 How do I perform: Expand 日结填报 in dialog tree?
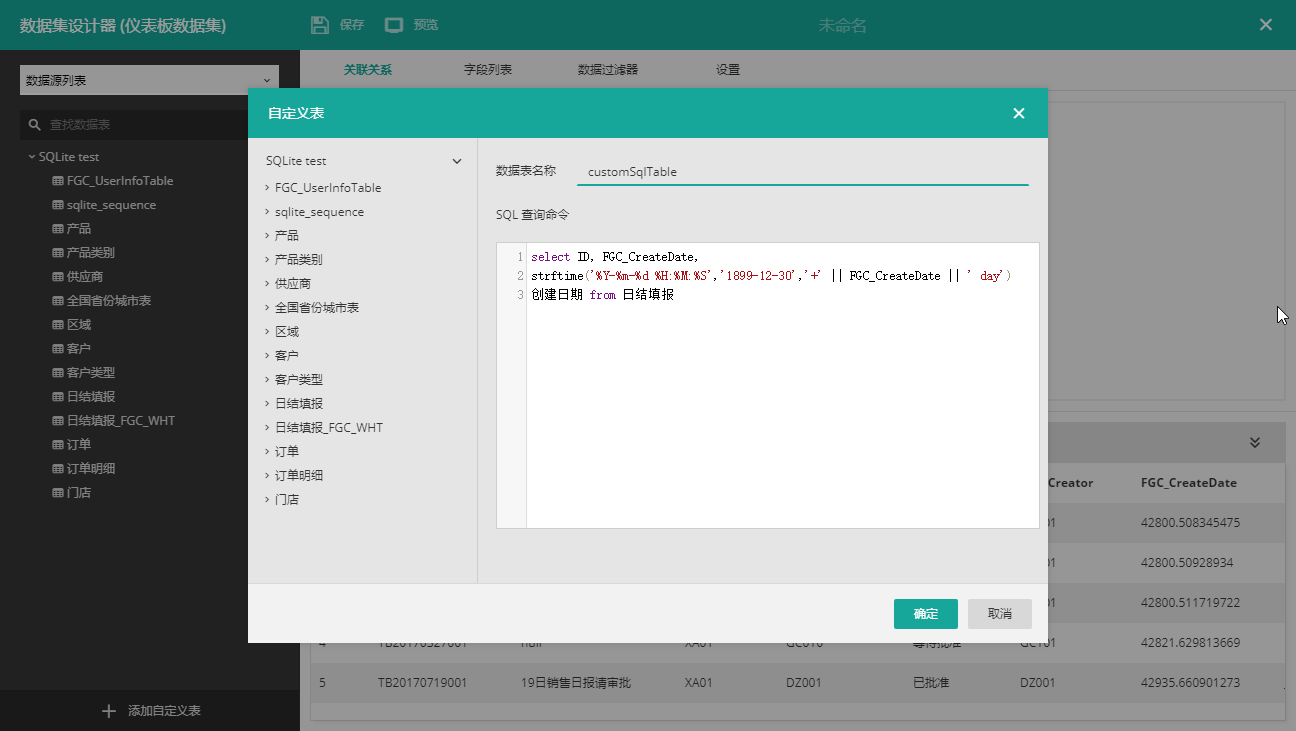267,403
